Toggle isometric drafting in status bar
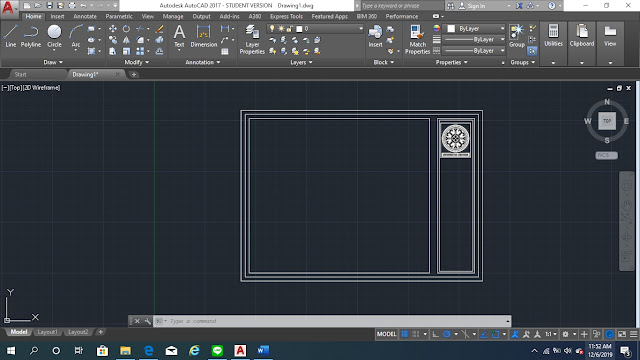The width and height of the screenshot is (640, 360). [x=465, y=334]
